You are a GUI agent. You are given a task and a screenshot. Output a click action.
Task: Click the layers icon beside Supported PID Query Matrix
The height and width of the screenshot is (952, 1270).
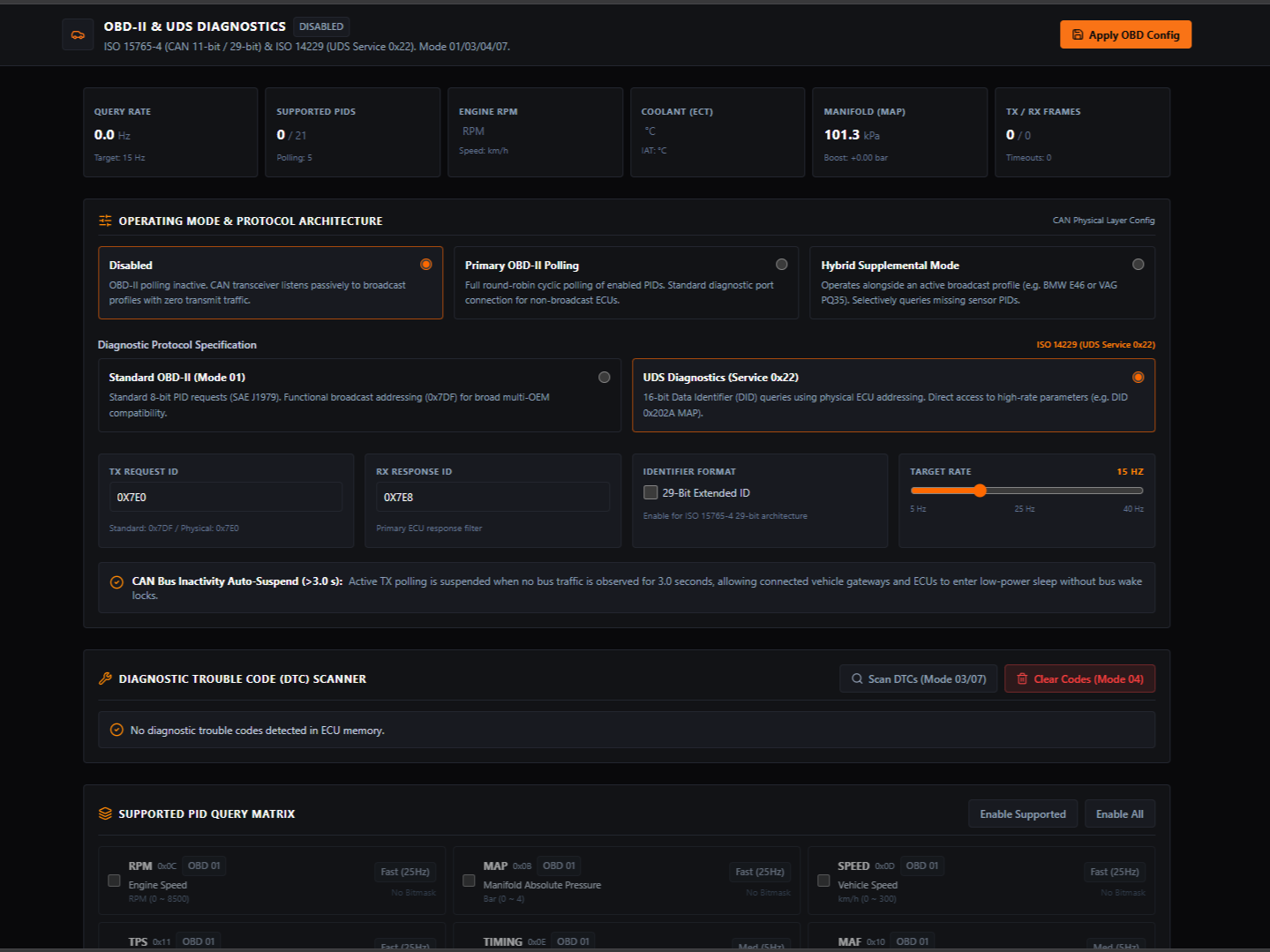tap(105, 813)
